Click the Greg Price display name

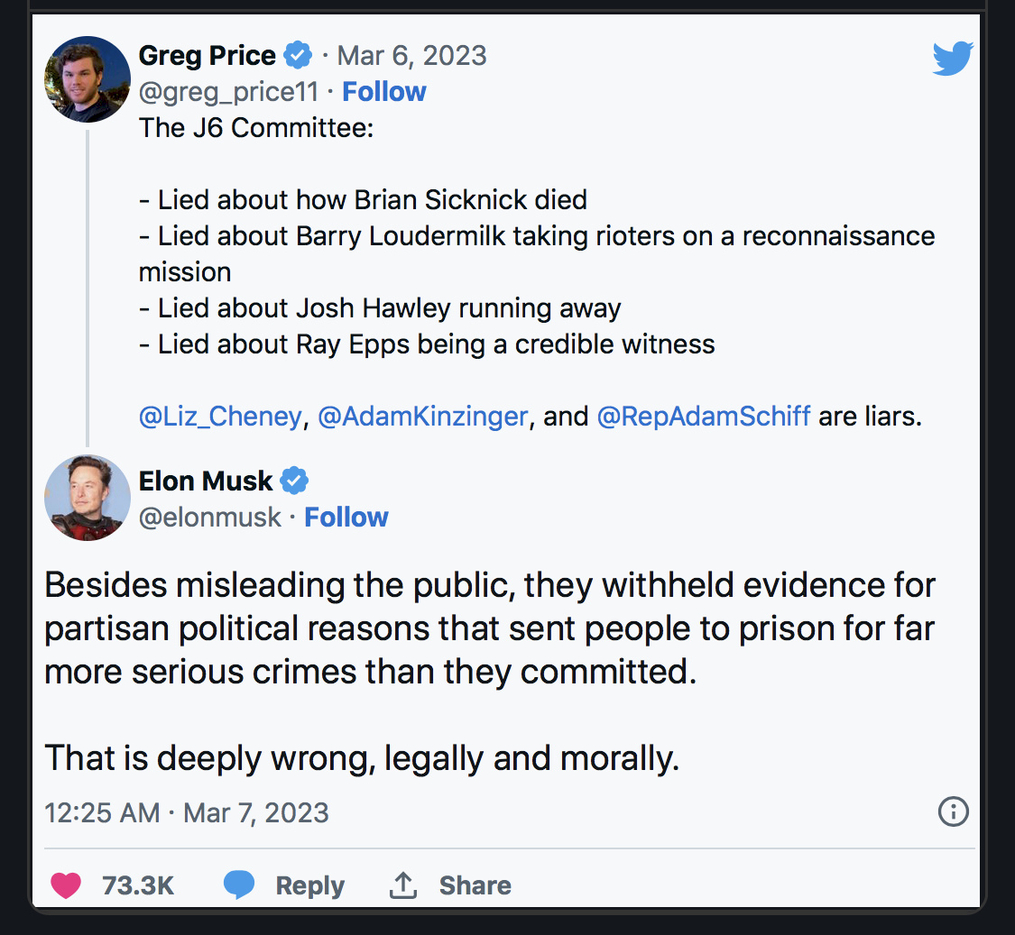point(207,55)
